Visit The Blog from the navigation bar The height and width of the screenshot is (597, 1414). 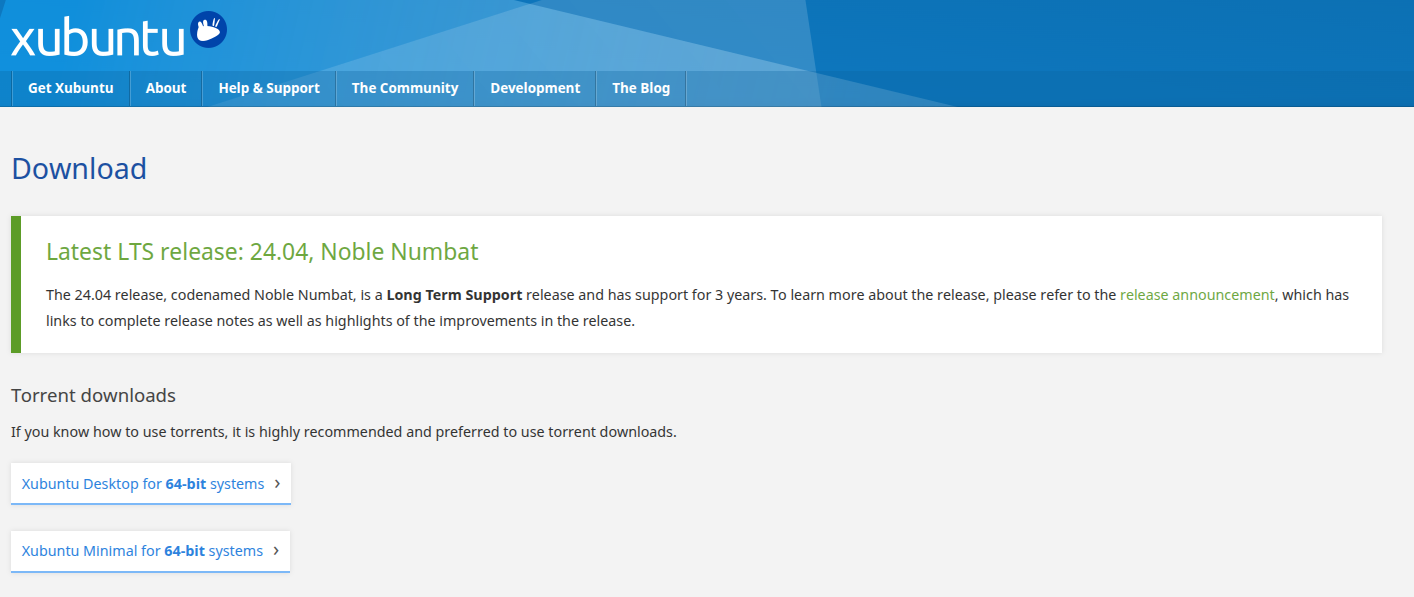pyautogui.click(x=641, y=88)
